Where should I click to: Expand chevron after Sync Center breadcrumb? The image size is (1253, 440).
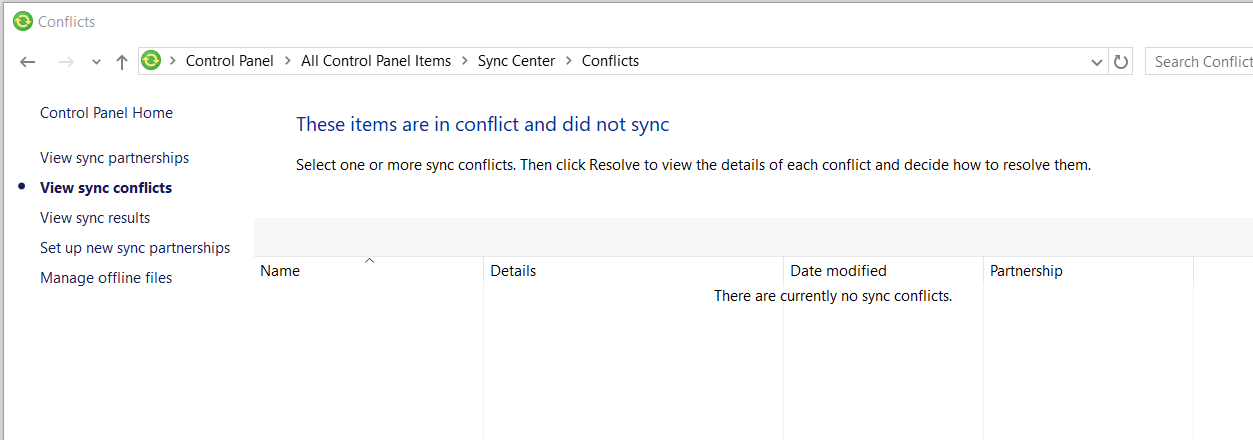coord(569,61)
